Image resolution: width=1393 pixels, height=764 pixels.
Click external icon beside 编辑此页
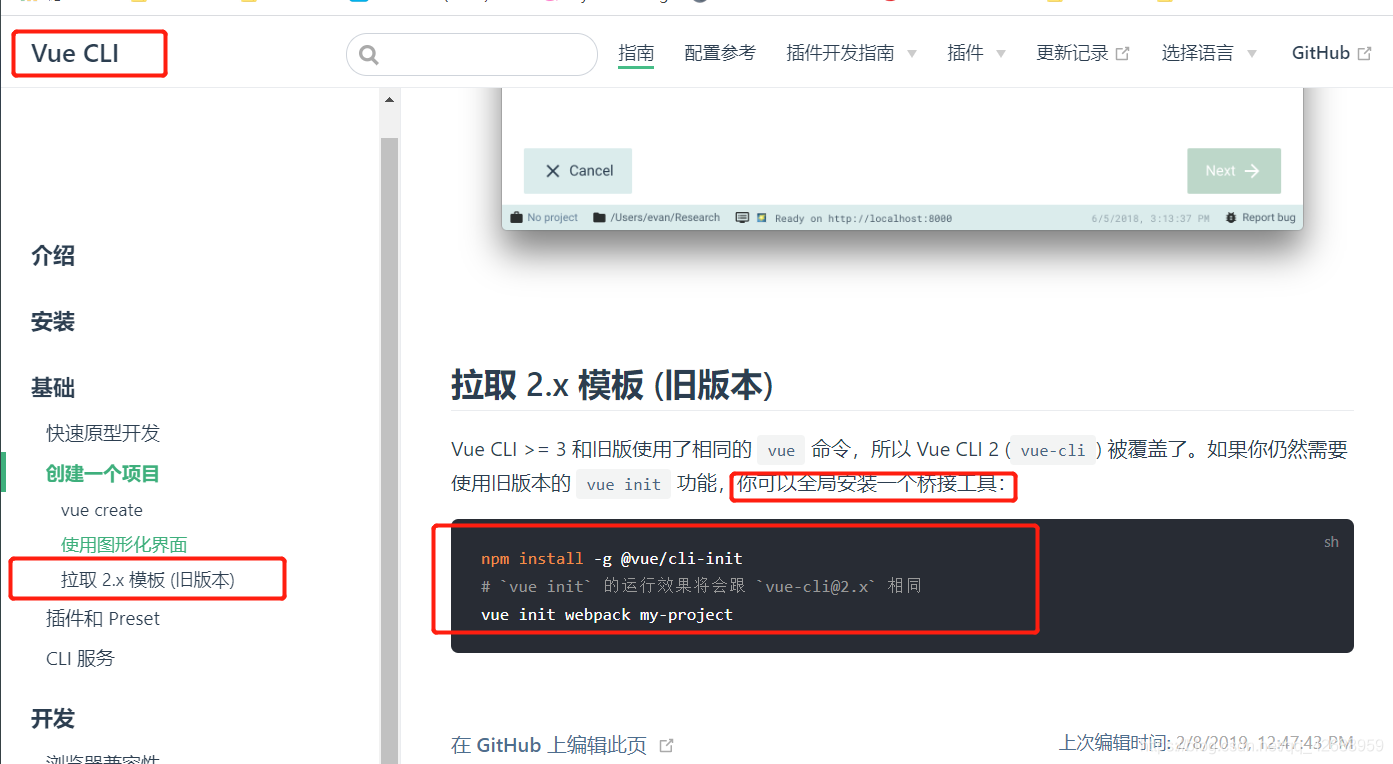tap(666, 745)
